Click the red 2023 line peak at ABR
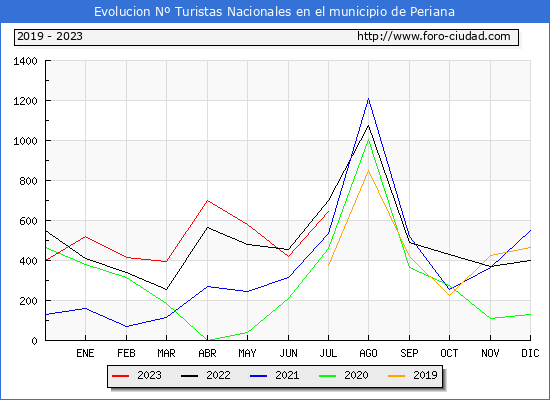The height and width of the screenshot is (400, 550). pos(207,201)
